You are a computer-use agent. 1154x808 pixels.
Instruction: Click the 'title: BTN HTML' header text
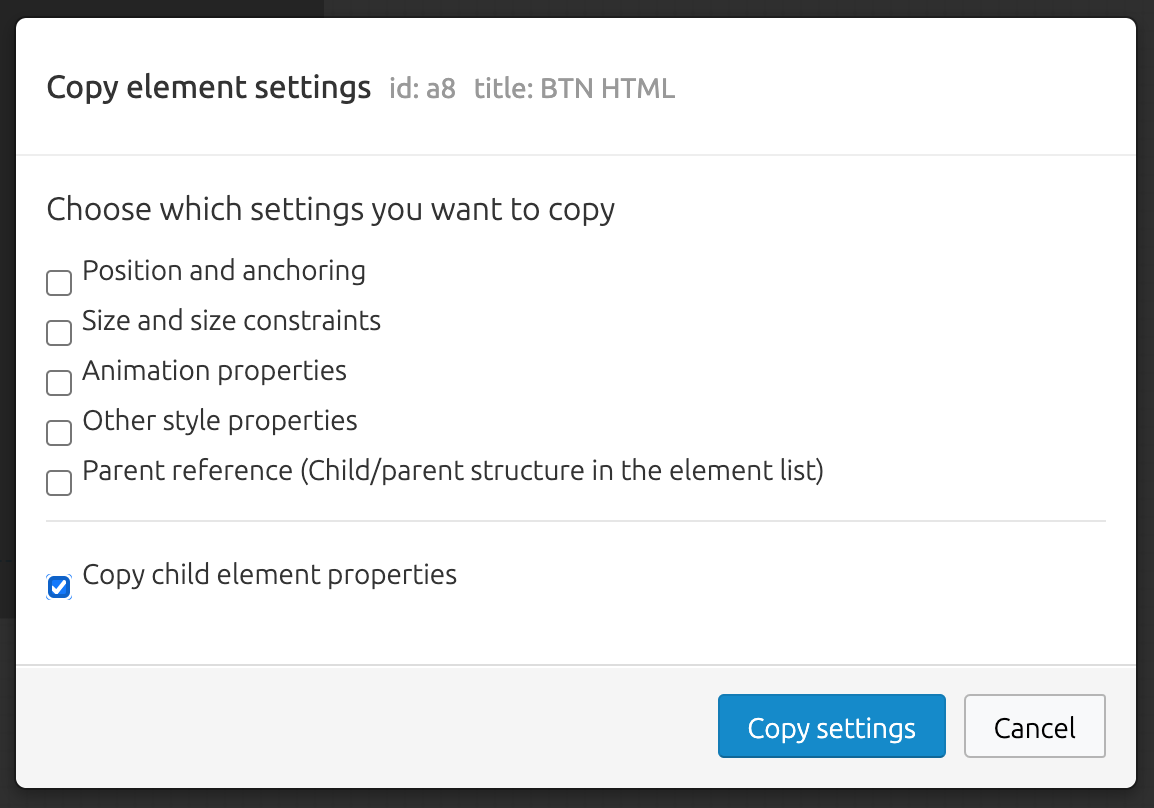pyautogui.click(x=574, y=89)
